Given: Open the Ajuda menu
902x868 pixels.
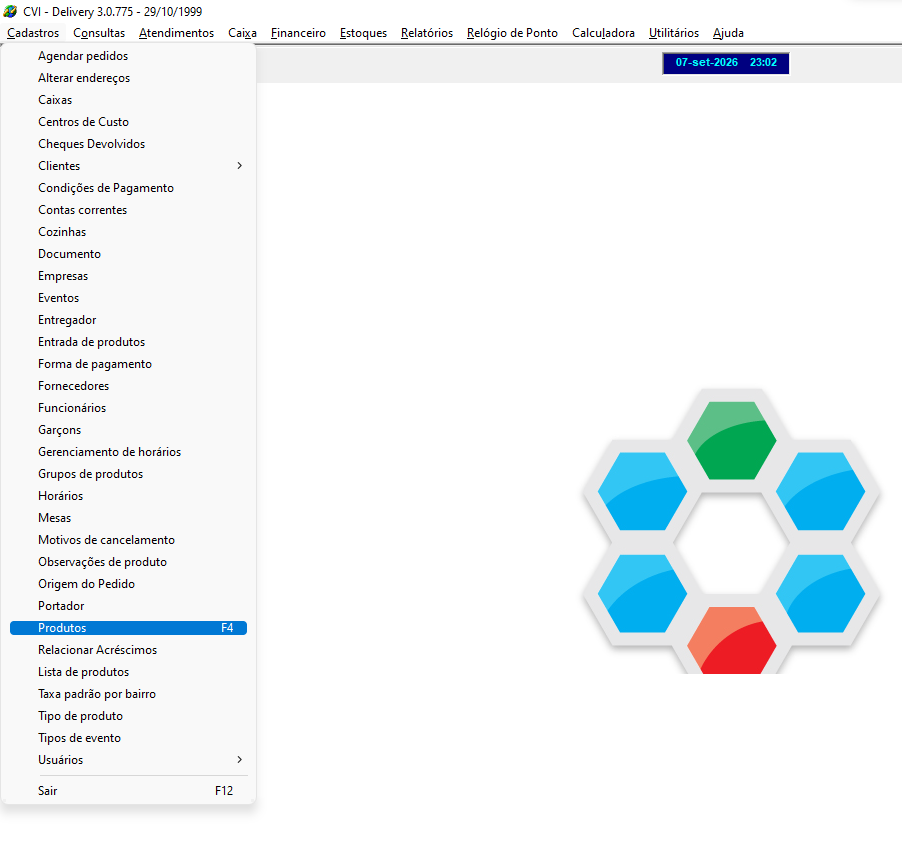Looking at the screenshot, I should coord(728,33).
